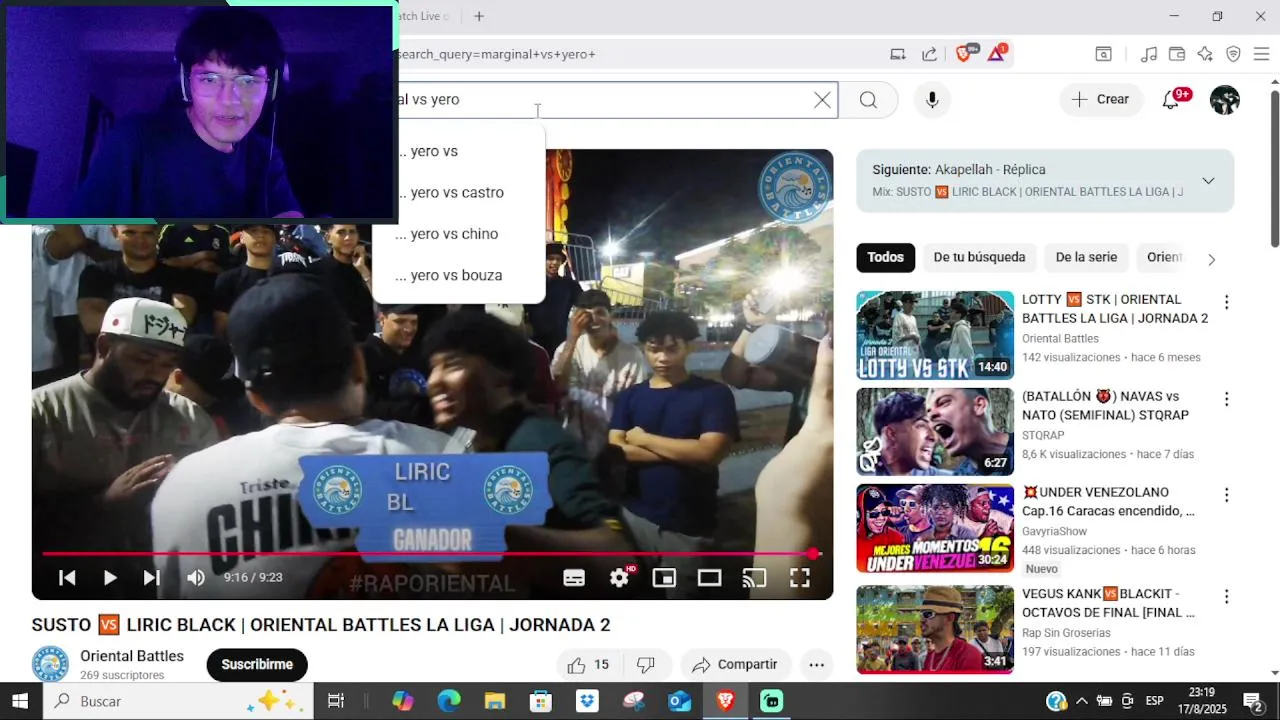Open Dropbox from the taskbar
Viewport: 1280px width, 720px height.
click(x=587, y=701)
